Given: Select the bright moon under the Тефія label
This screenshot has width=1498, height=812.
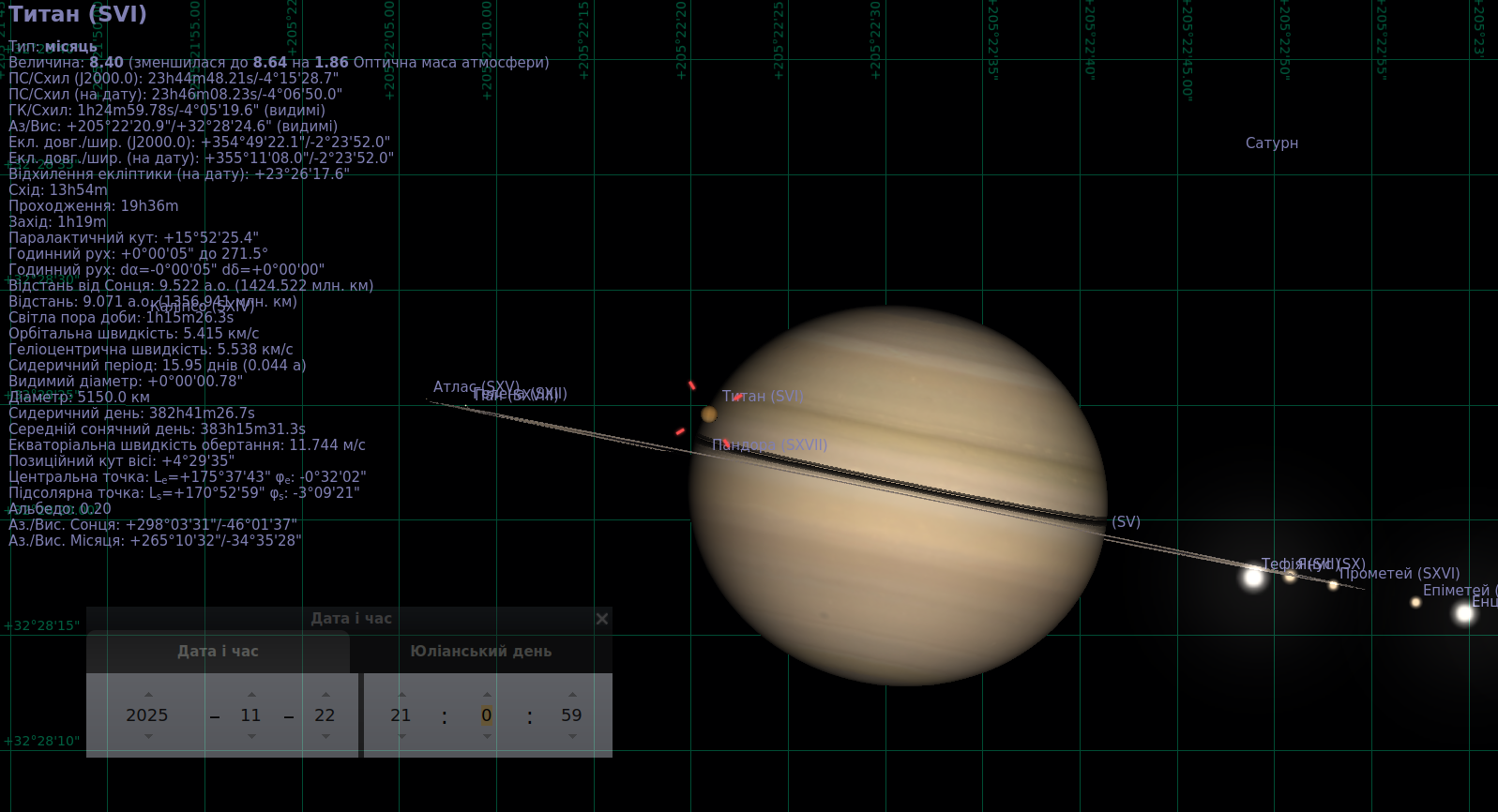Looking at the screenshot, I should pyautogui.click(x=1254, y=578).
